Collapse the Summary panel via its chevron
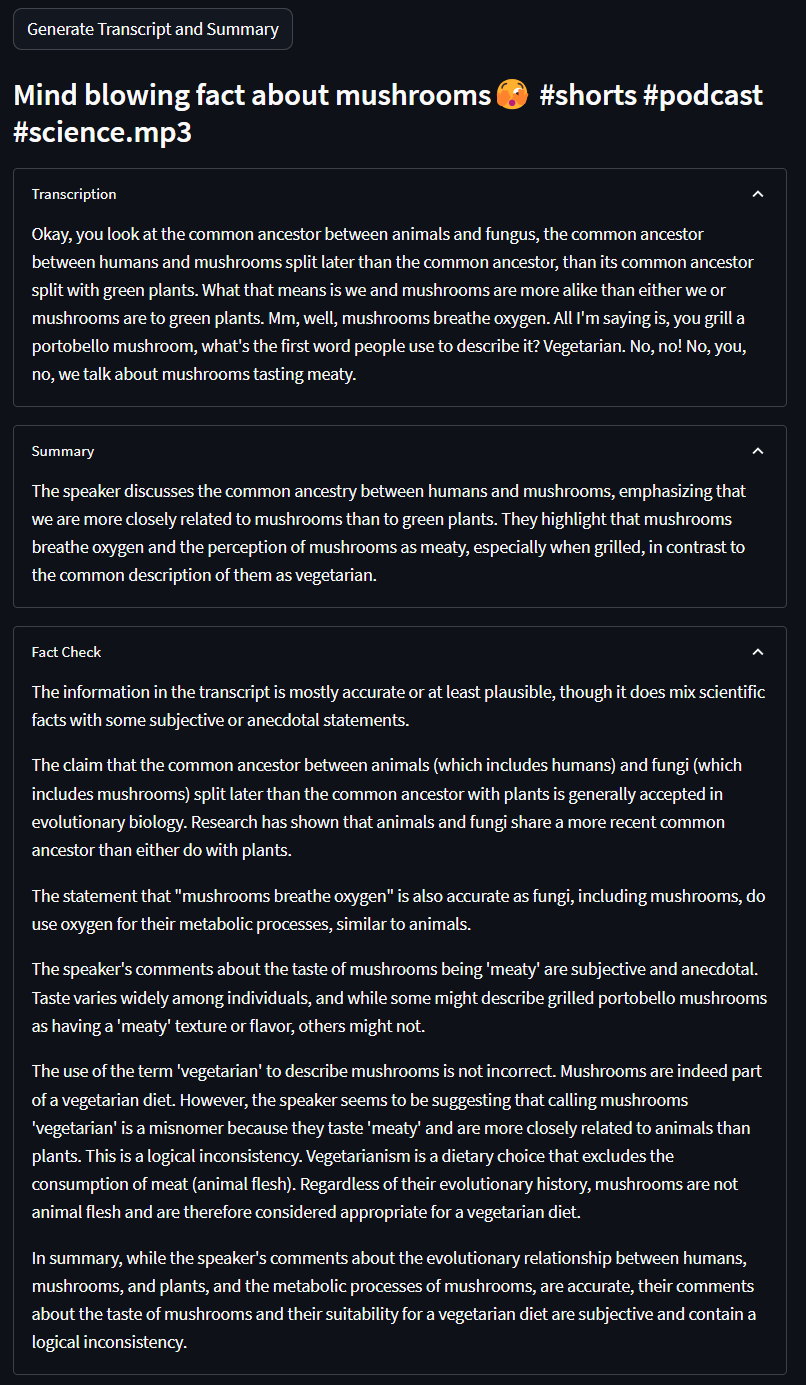Viewport: 806px width, 1385px height. point(758,450)
